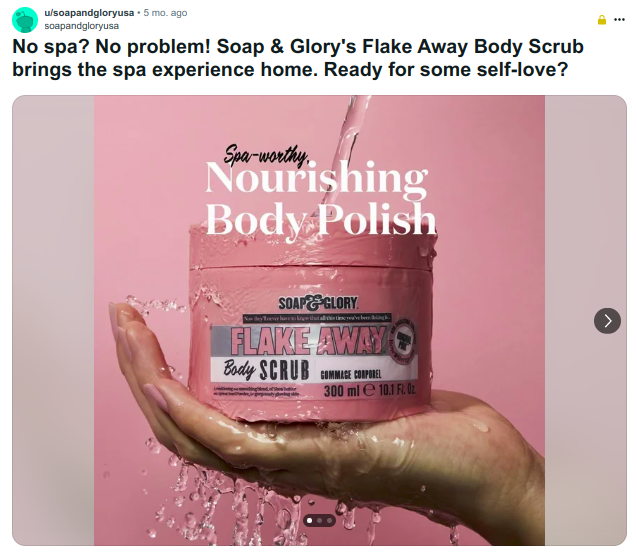Click the left blurred gallery margin
The height and width of the screenshot is (553, 637).
(53, 321)
